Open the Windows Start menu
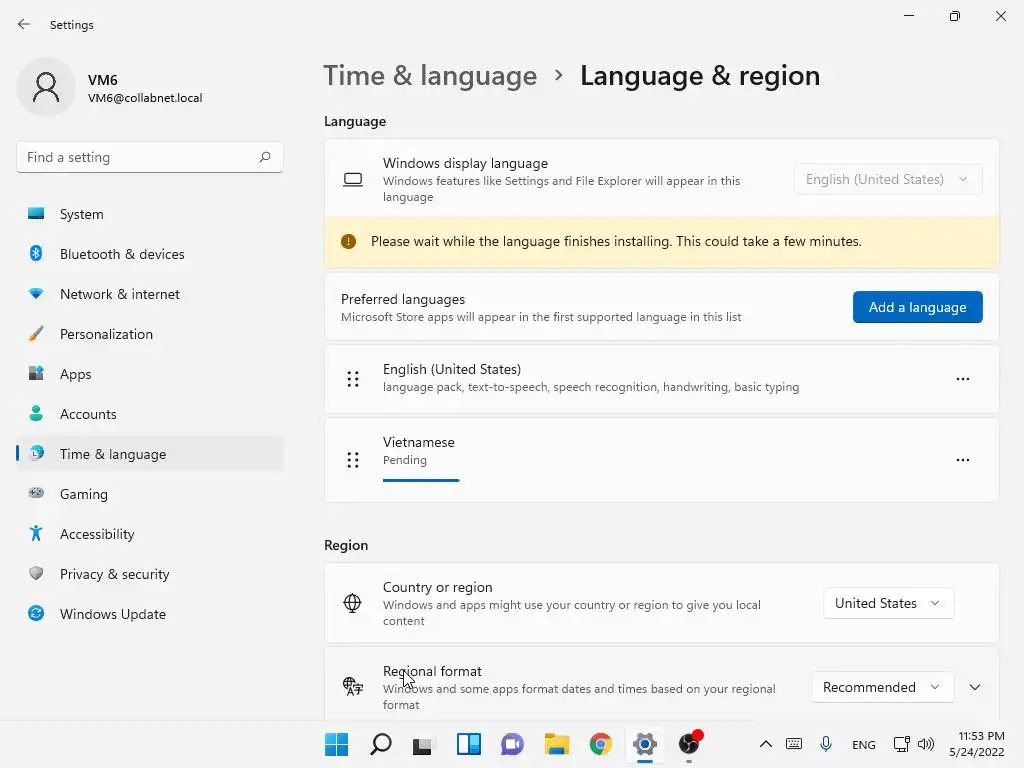The width and height of the screenshot is (1024, 768). point(336,744)
